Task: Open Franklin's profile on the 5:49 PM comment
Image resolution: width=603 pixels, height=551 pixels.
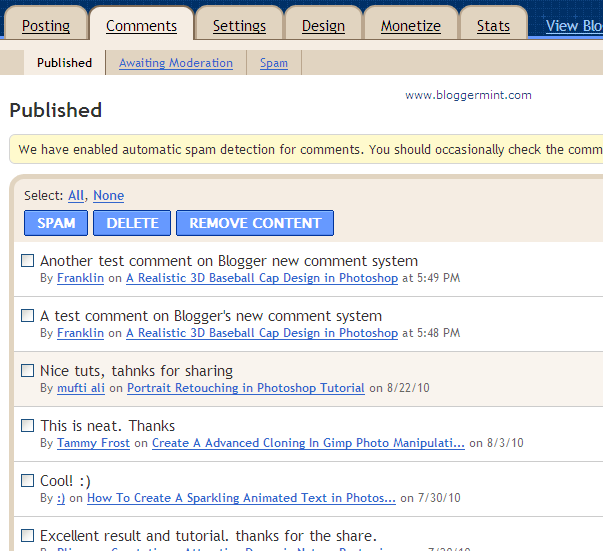Action: click(x=80, y=278)
